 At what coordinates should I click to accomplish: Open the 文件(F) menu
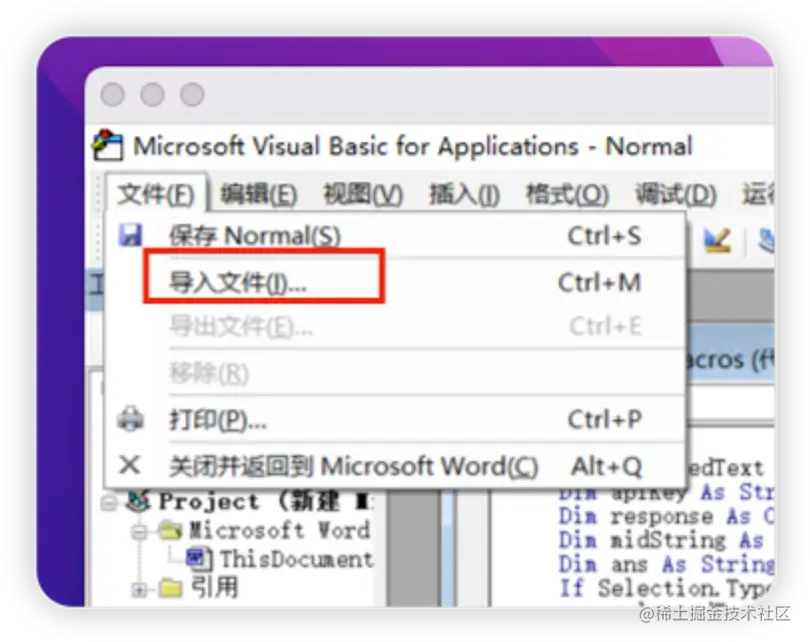click(x=156, y=195)
